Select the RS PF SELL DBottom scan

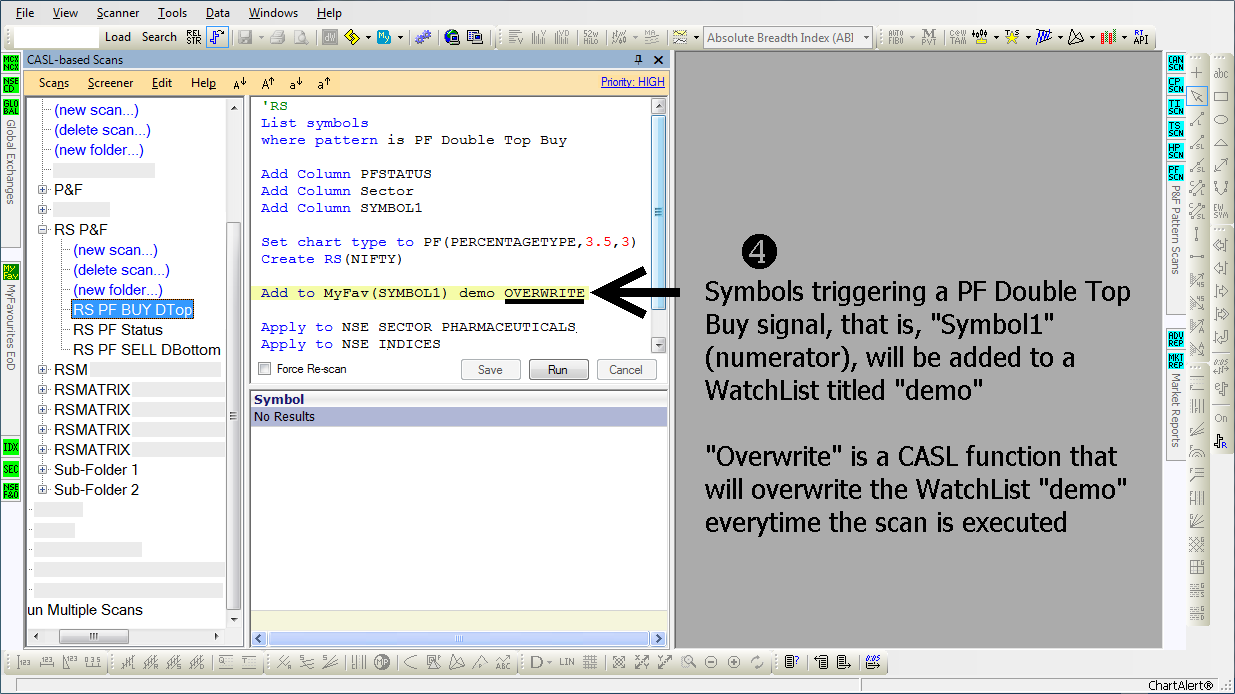click(147, 349)
